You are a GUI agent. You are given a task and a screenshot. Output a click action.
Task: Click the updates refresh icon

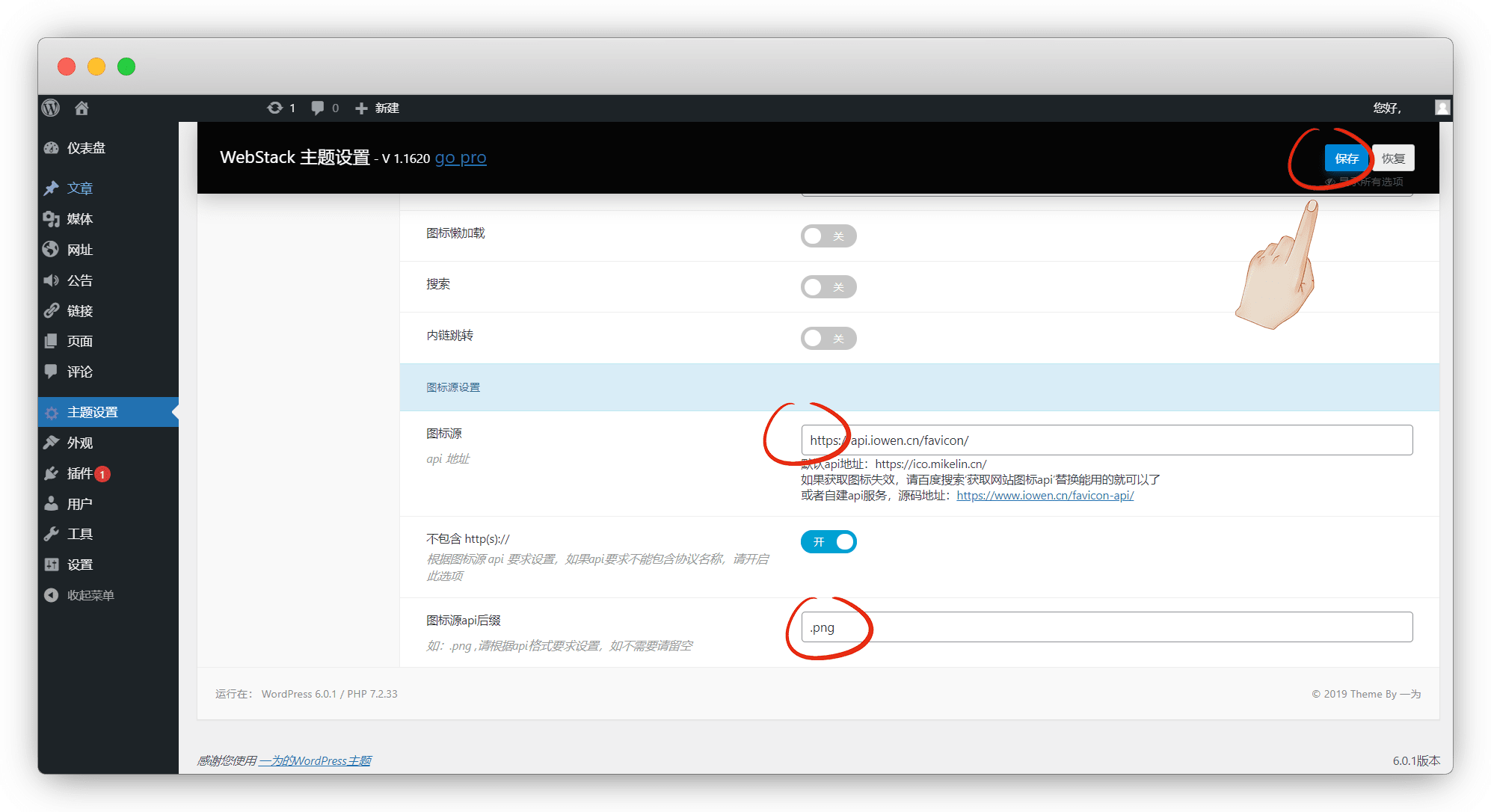point(275,108)
